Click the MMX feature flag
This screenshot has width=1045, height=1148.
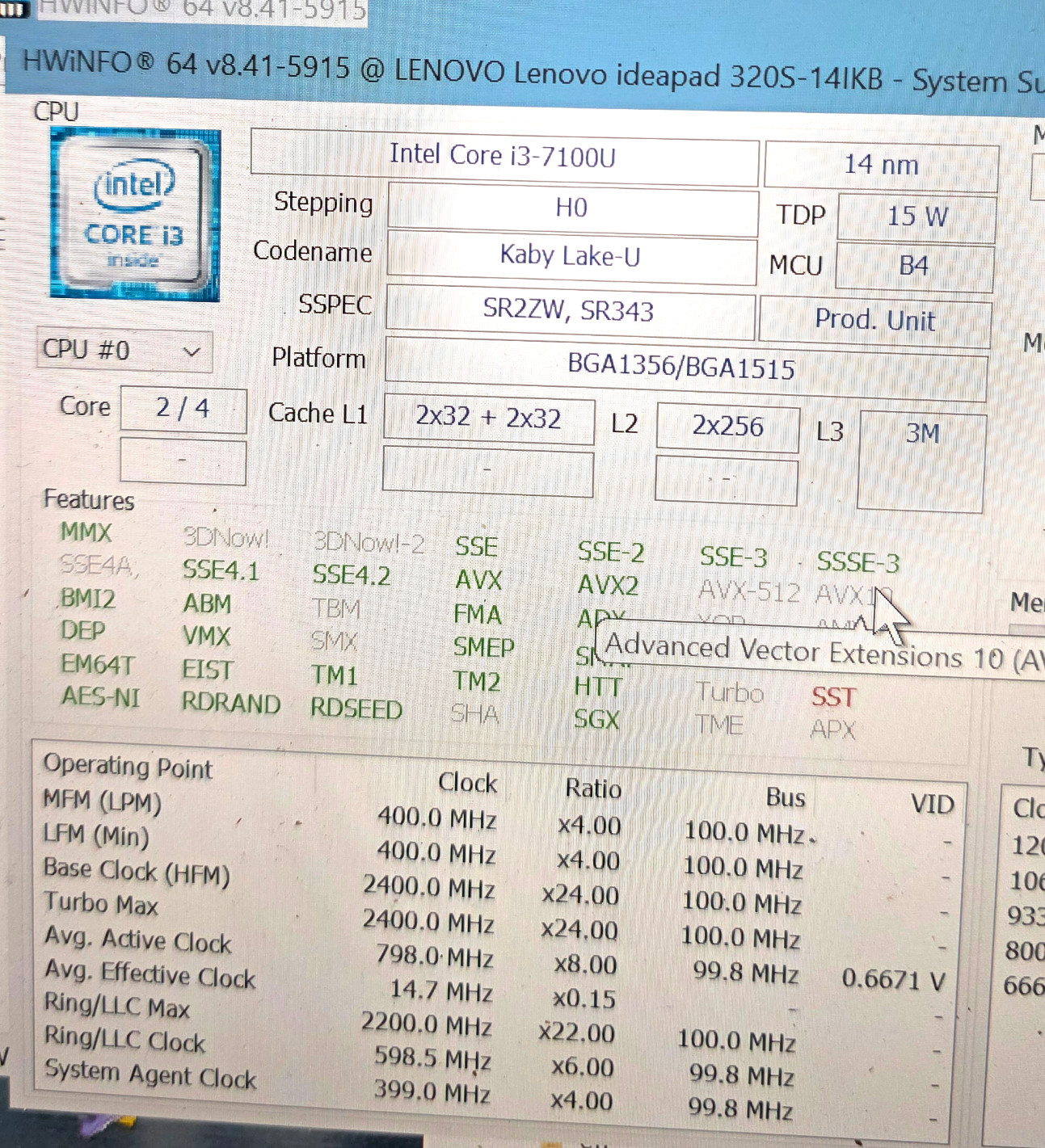pyautogui.click(x=86, y=533)
